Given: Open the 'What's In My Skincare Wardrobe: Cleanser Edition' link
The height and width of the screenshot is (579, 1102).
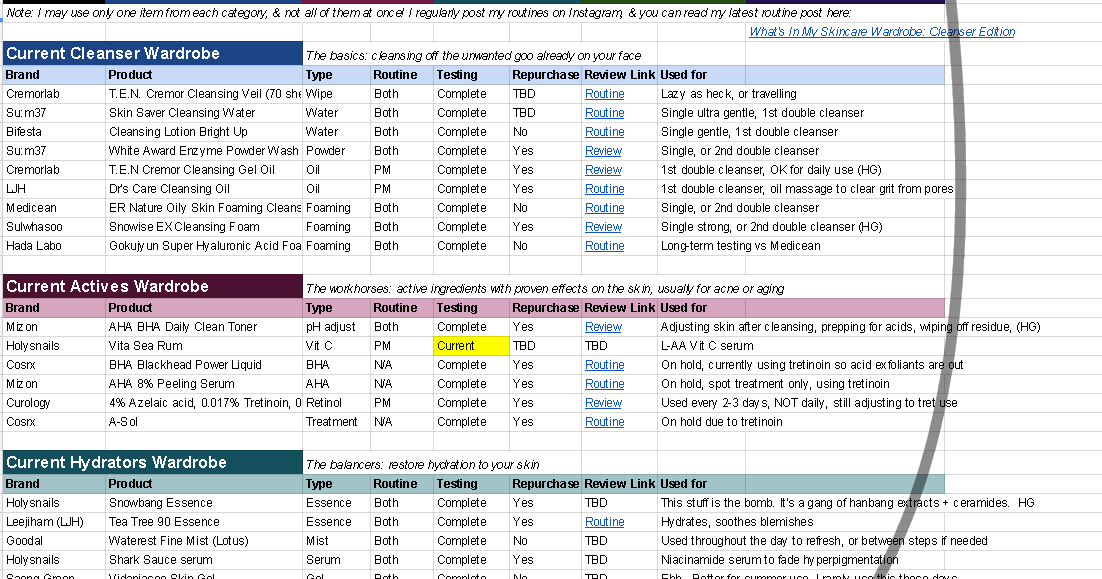Looking at the screenshot, I should tap(882, 32).
